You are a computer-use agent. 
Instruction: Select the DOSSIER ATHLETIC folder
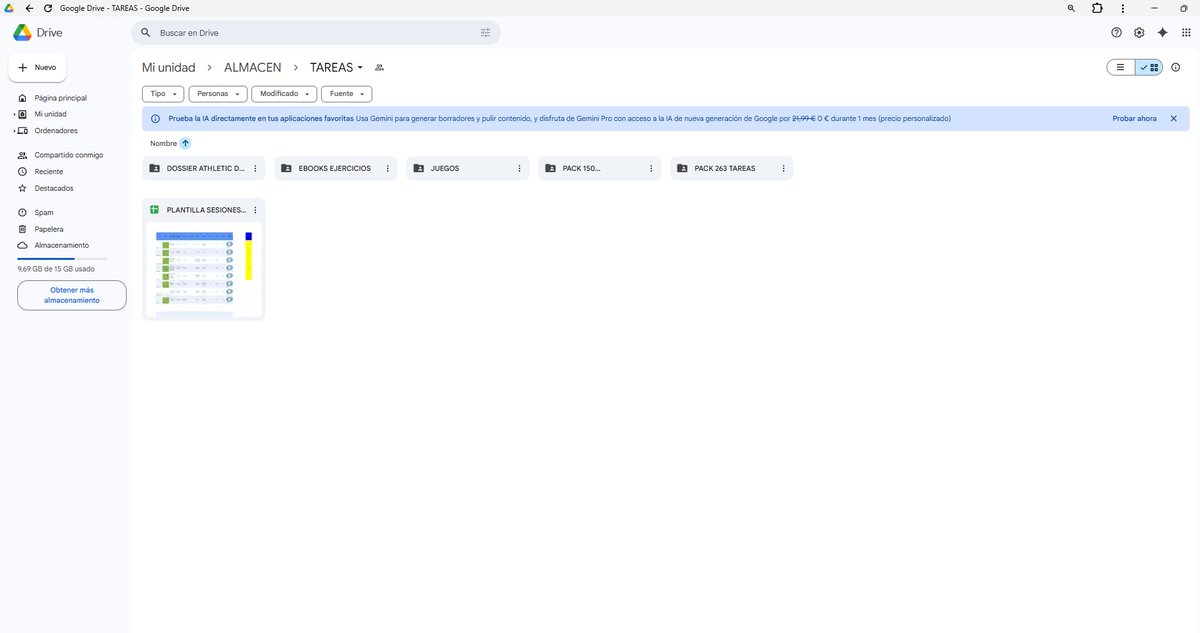(204, 169)
